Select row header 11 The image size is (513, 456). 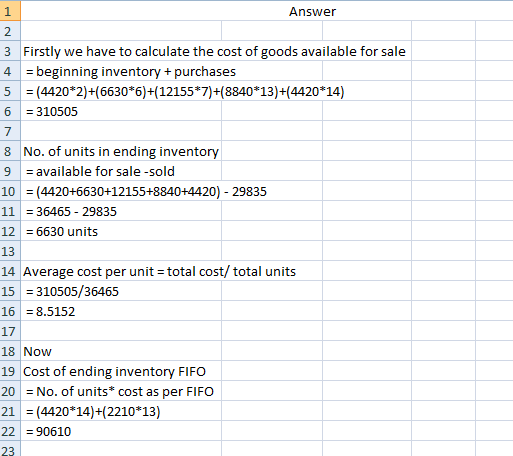10,211
